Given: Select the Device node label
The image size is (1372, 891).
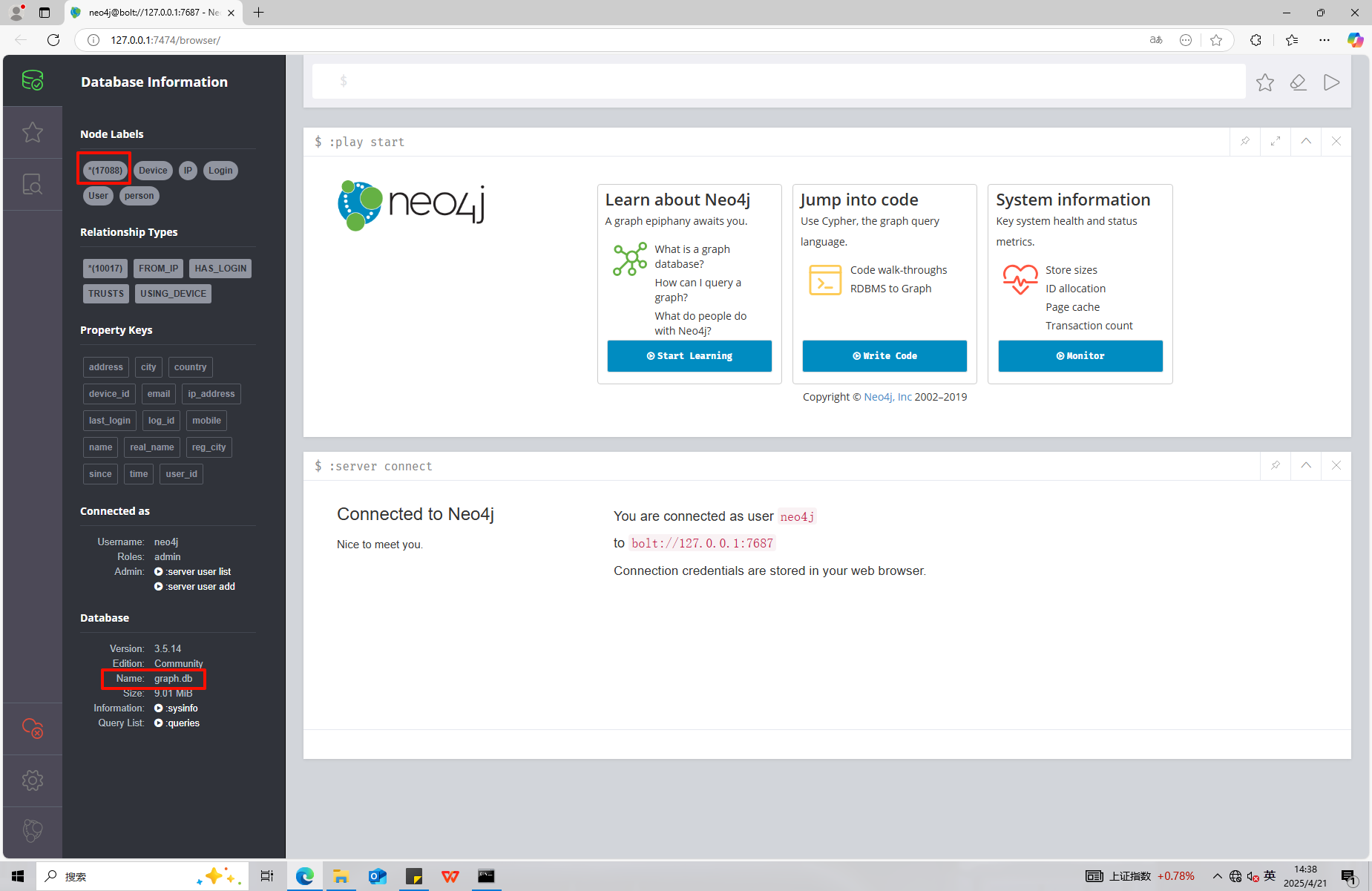Looking at the screenshot, I should 153,171.
